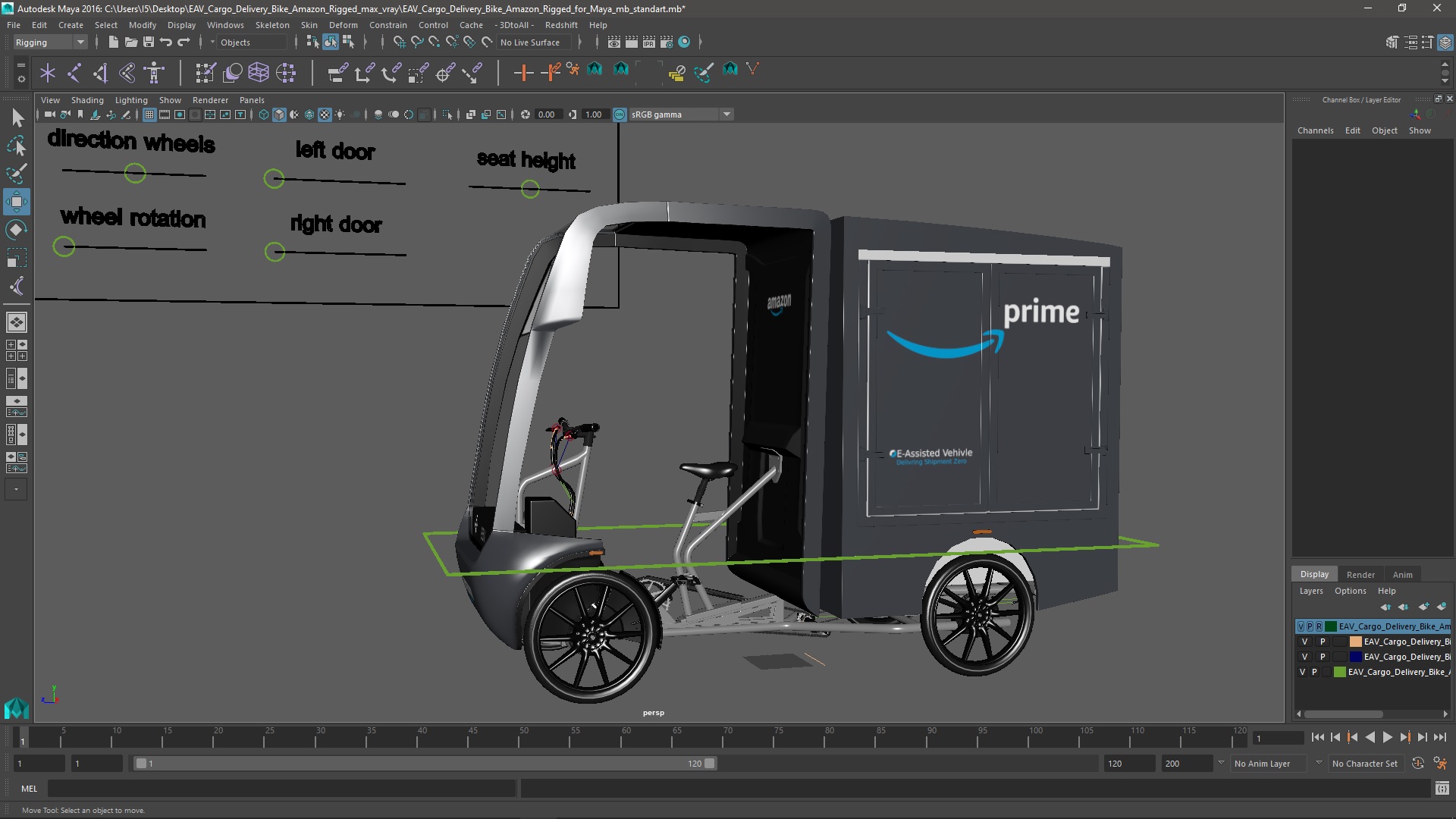
Task: Click the peach layer color swatch
Action: (x=1355, y=642)
